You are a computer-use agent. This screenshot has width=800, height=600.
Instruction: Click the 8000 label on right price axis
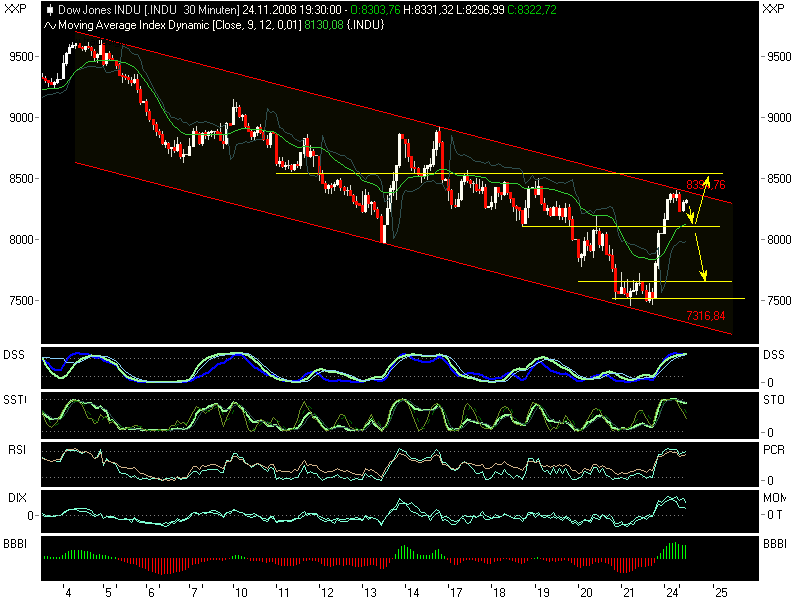pyautogui.click(x=780, y=239)
